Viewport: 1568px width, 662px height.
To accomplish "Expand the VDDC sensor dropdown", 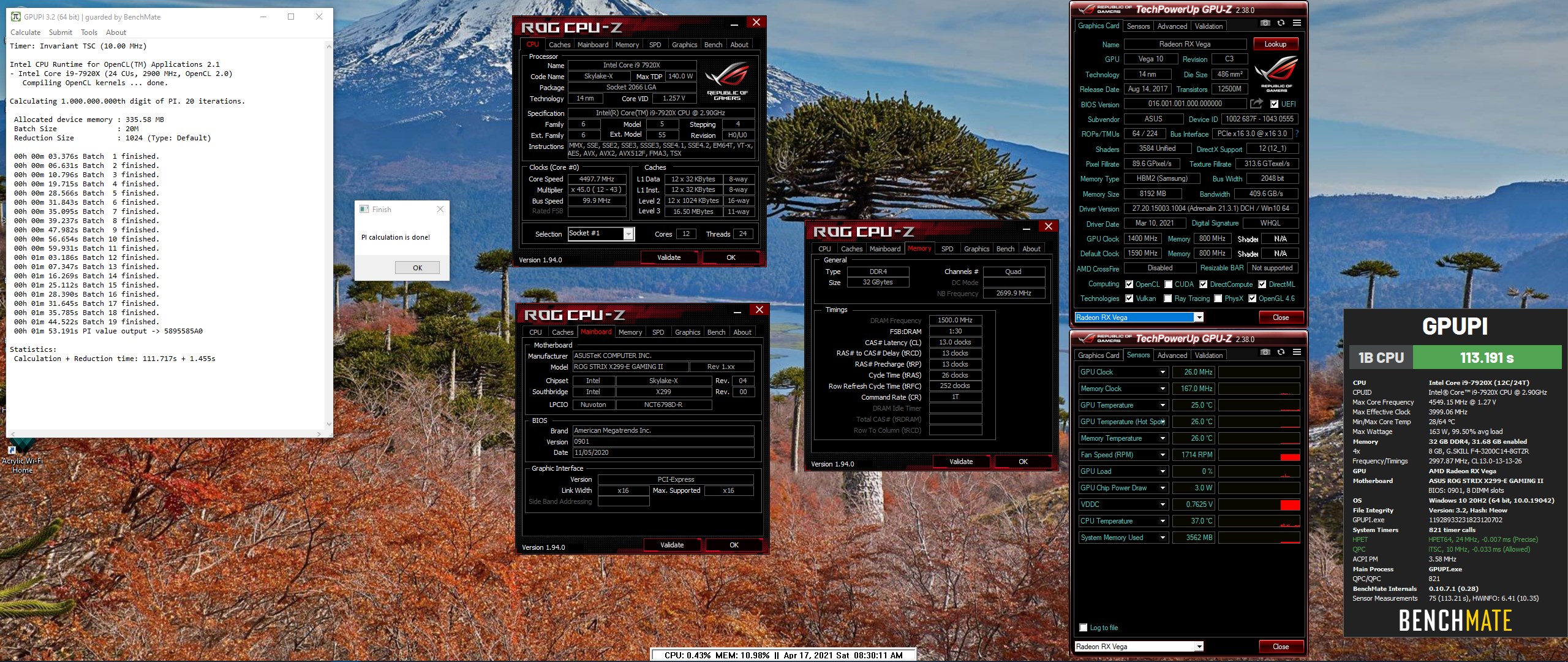I will point(1163,504).
